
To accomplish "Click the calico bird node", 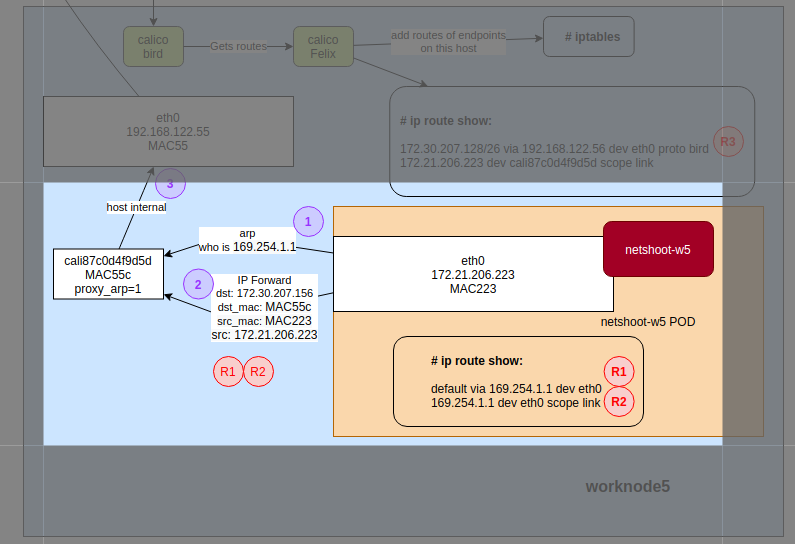I will coord(153,46).
